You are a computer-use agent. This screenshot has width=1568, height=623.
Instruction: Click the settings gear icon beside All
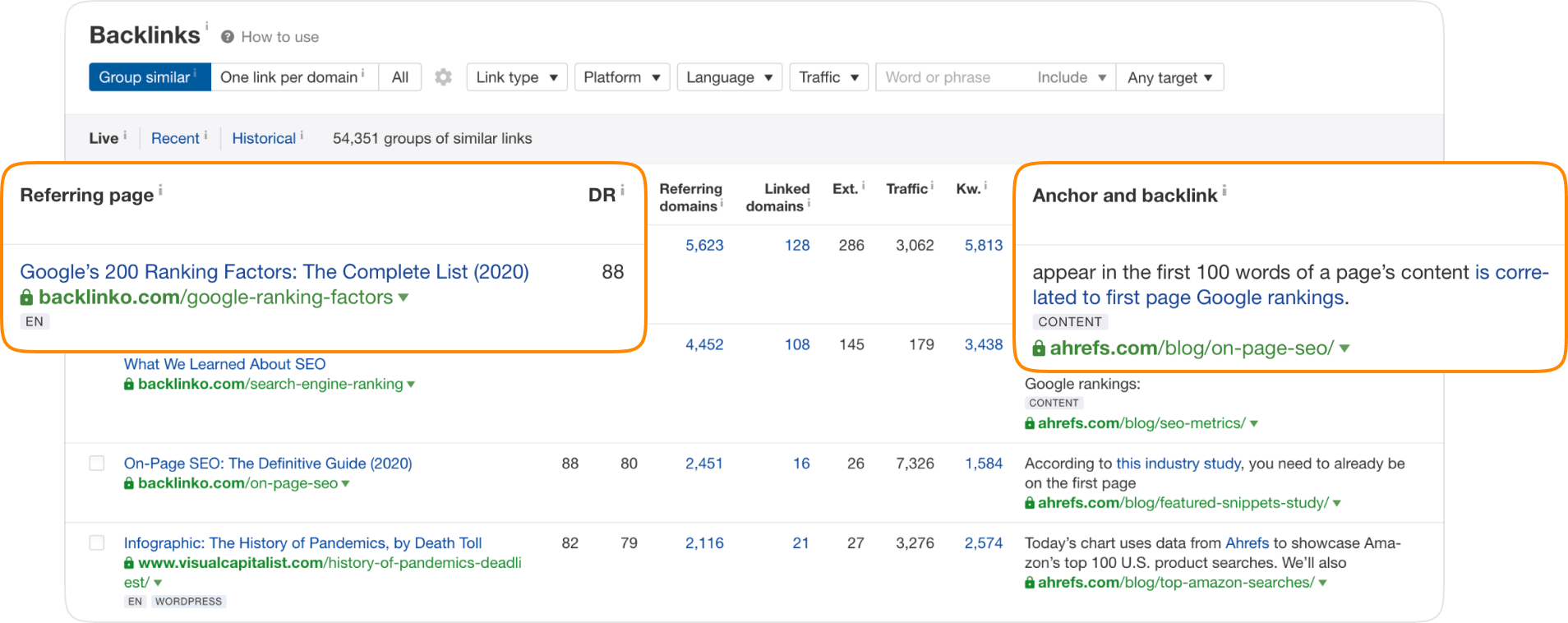click(443, 77)
